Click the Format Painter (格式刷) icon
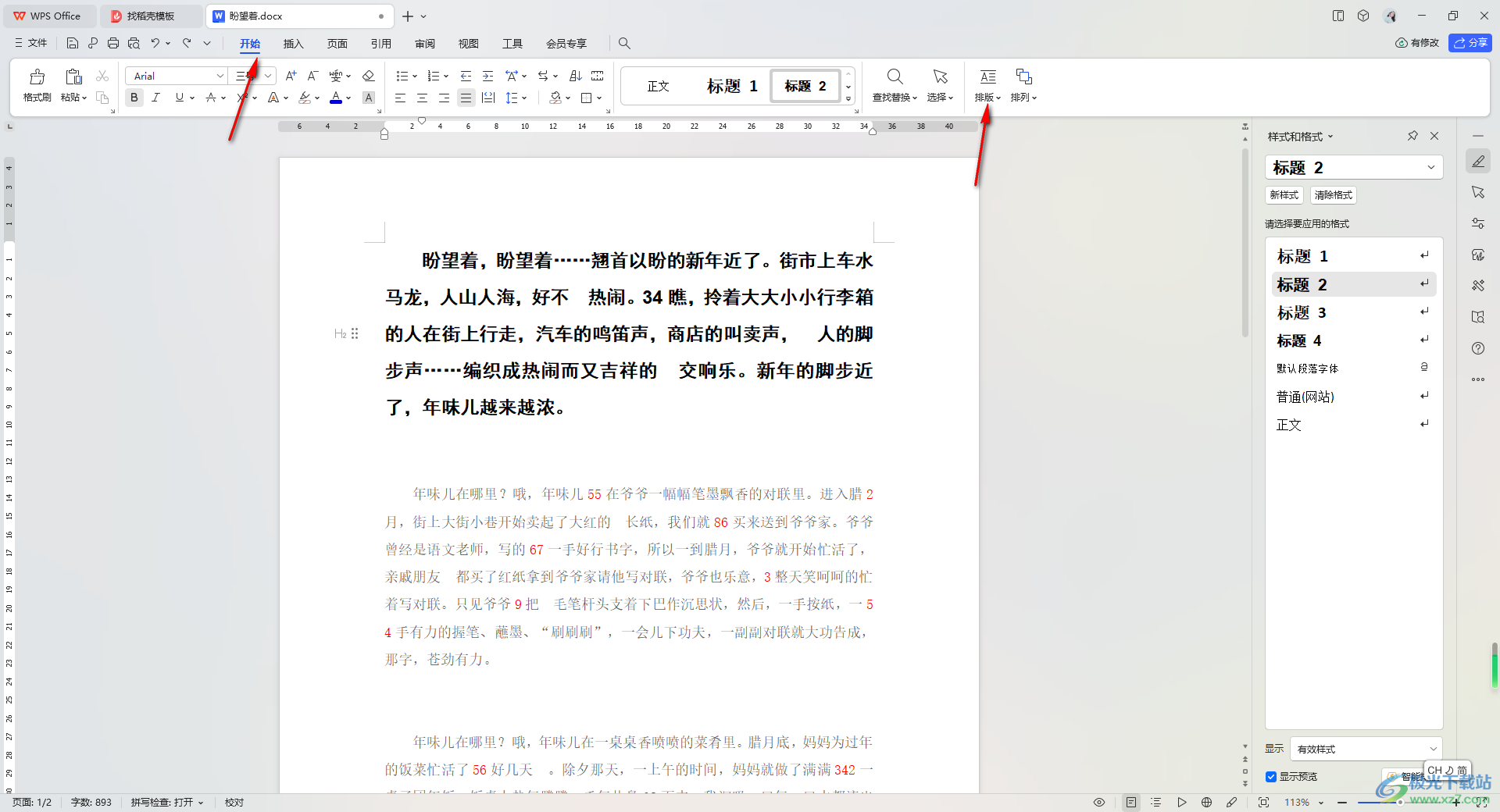 pyautogui.click(x=37, y=77)
